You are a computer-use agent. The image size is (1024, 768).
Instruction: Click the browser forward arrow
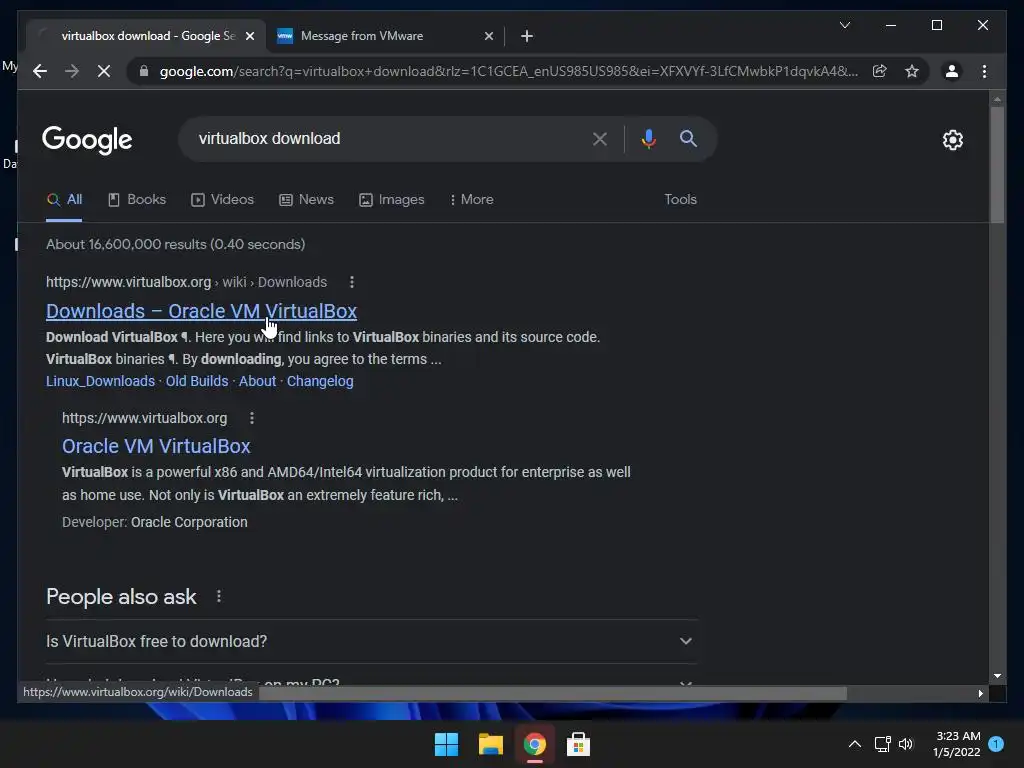click(72, 71)
